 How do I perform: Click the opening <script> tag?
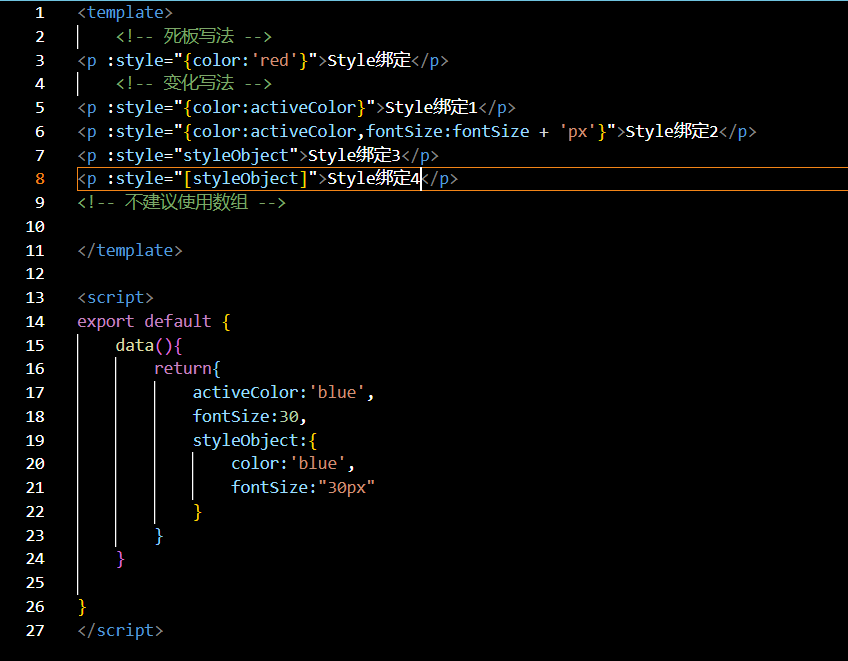pos(115,298)
